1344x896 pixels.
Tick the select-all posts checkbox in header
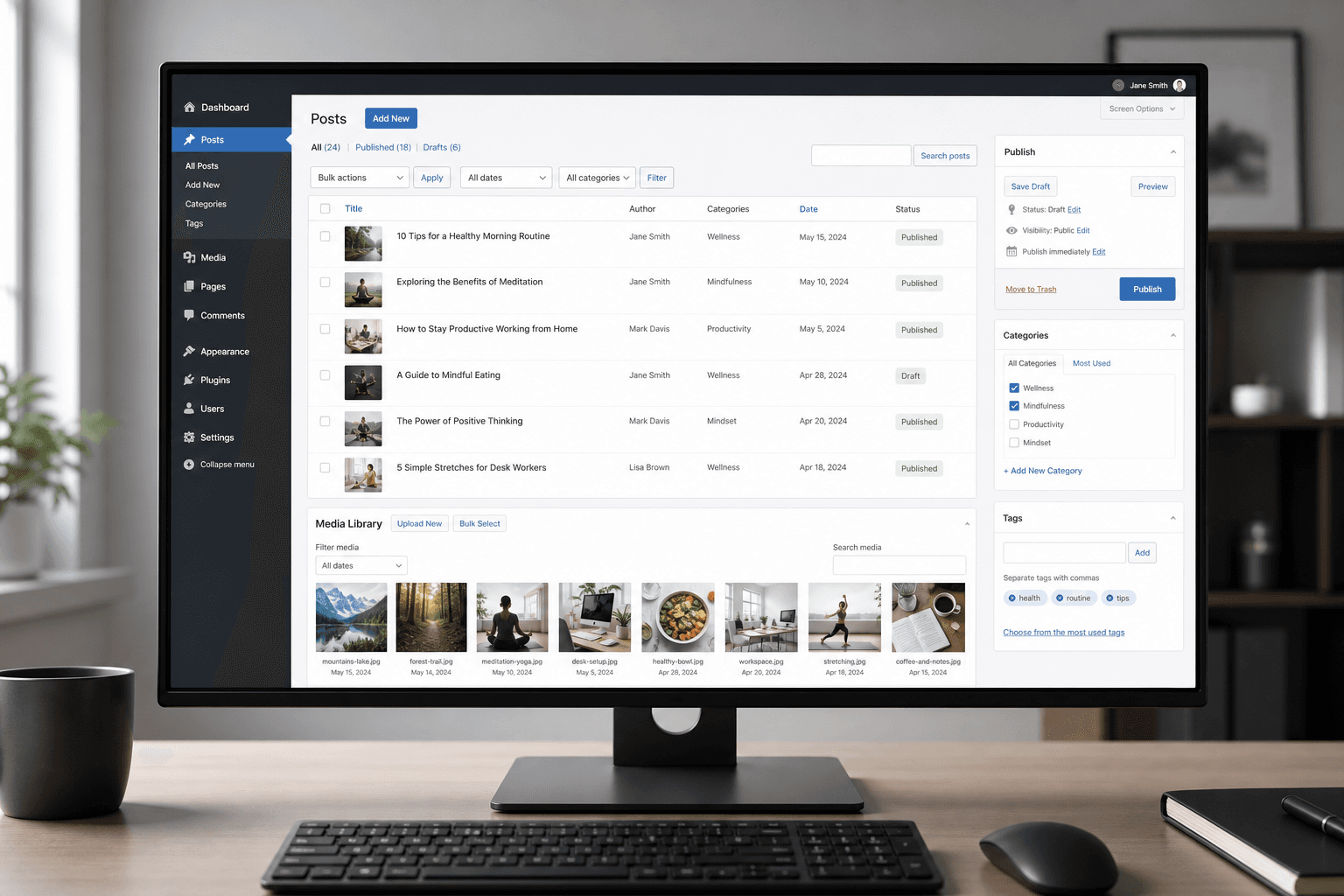pyautogui.click(x=325, y=208)
